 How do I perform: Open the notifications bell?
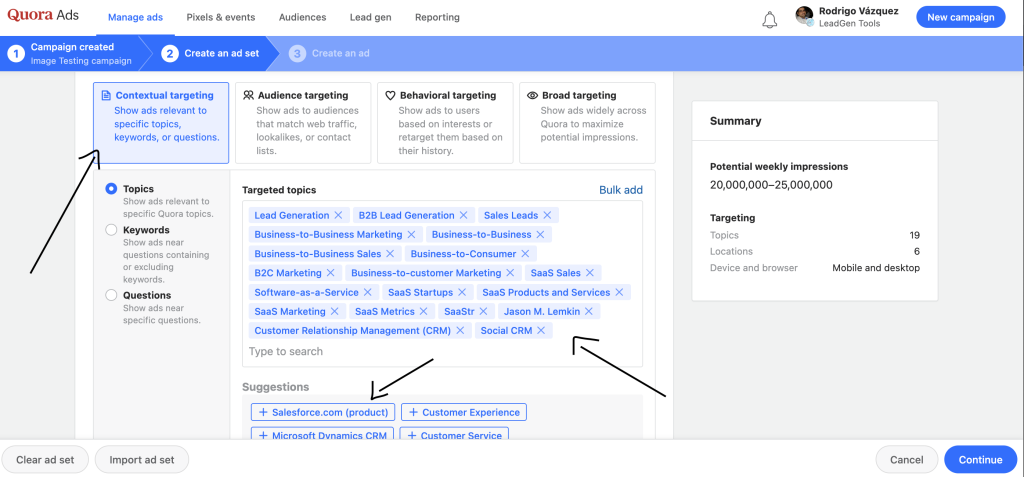(770, 19)
